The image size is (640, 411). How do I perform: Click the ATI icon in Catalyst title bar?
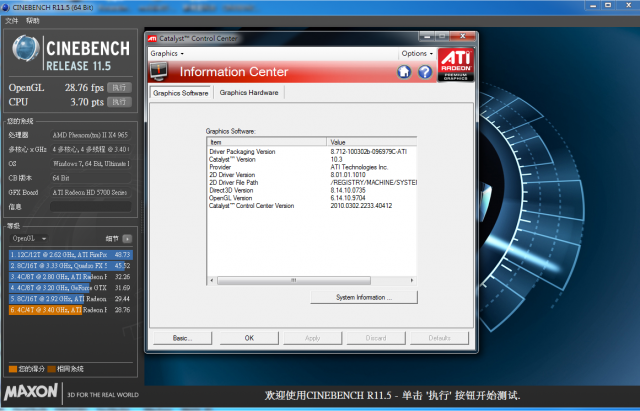point(152,38)
